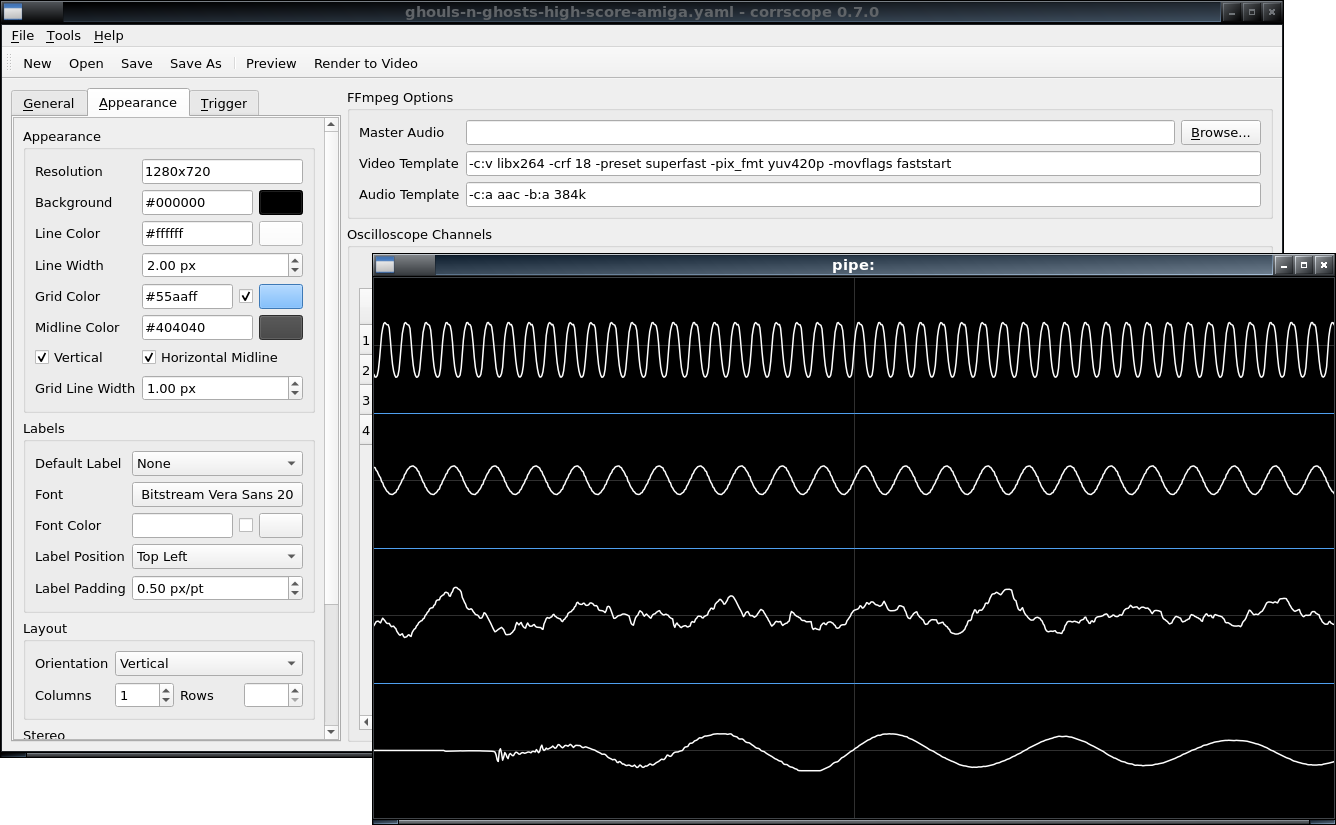Disable the Vertical midline checkbox

[x=42, y=357]
